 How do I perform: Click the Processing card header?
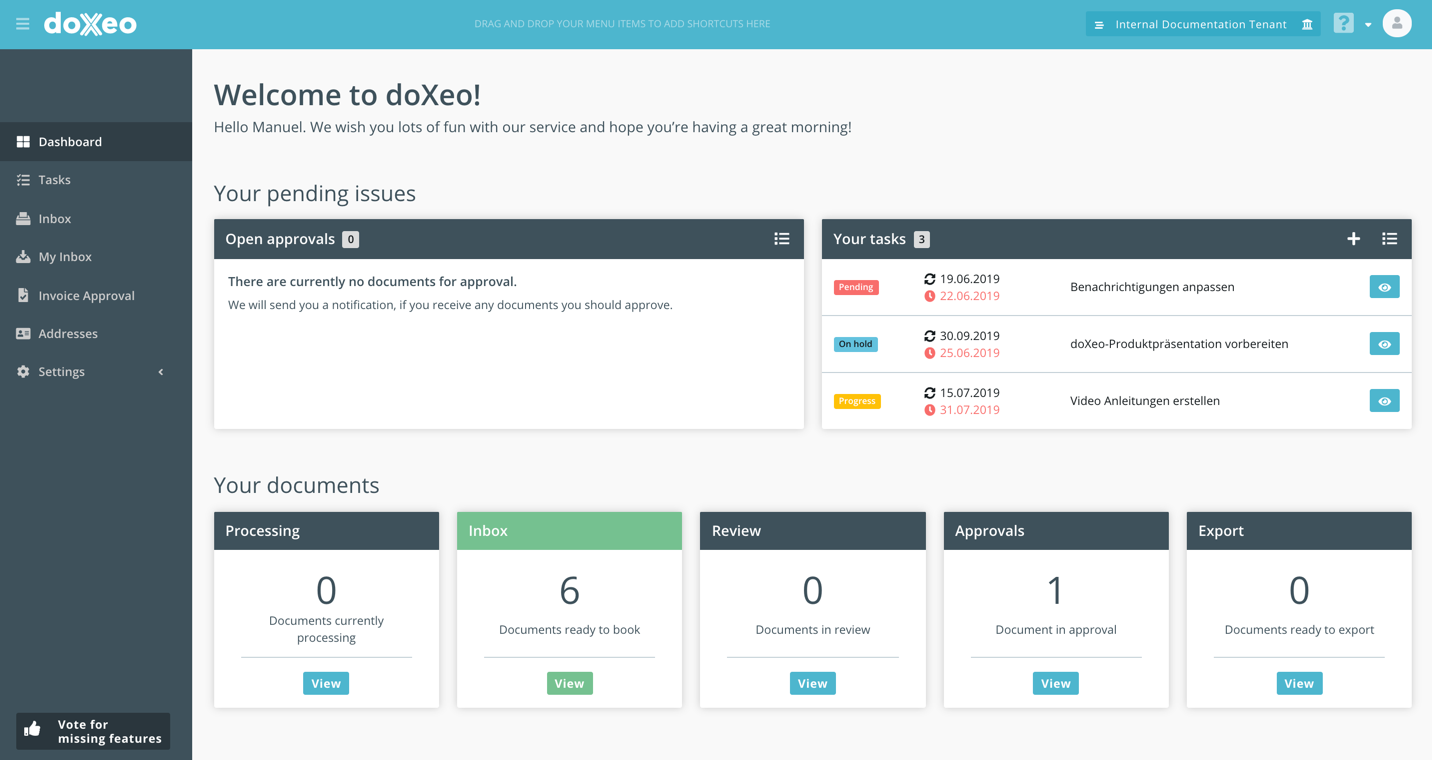[x=326, y=531]
